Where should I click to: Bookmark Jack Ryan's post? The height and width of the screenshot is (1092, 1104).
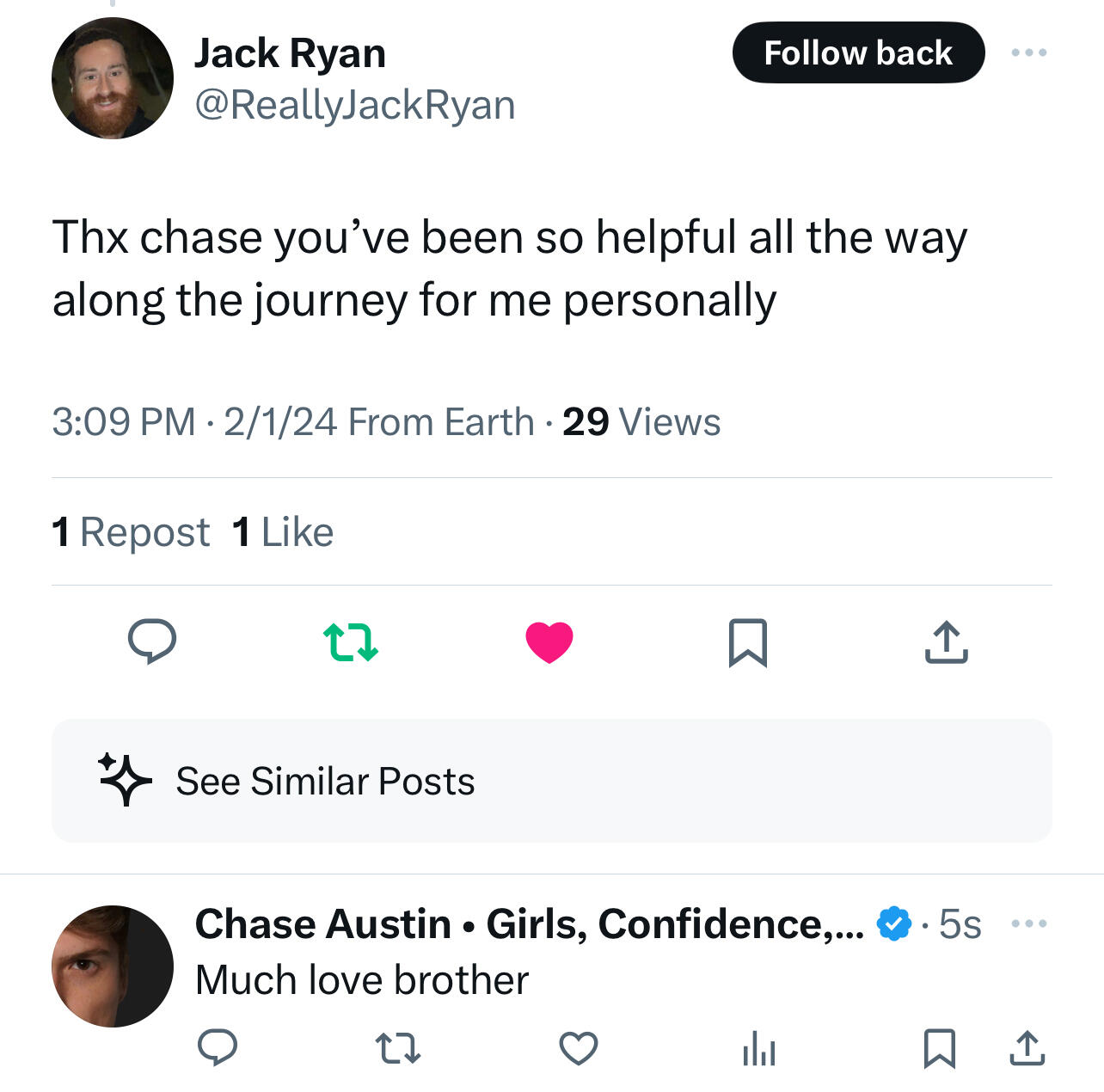(x=747, y=642)
